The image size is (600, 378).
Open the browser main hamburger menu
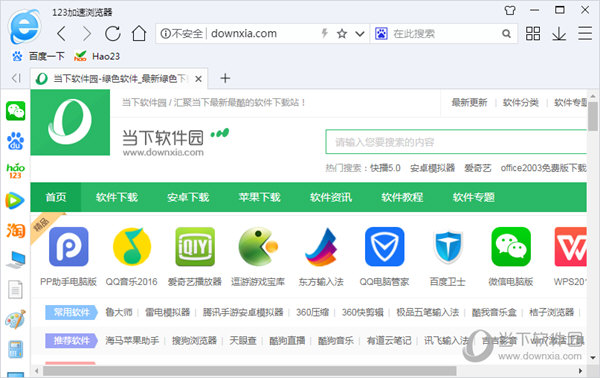pos(585,33)
